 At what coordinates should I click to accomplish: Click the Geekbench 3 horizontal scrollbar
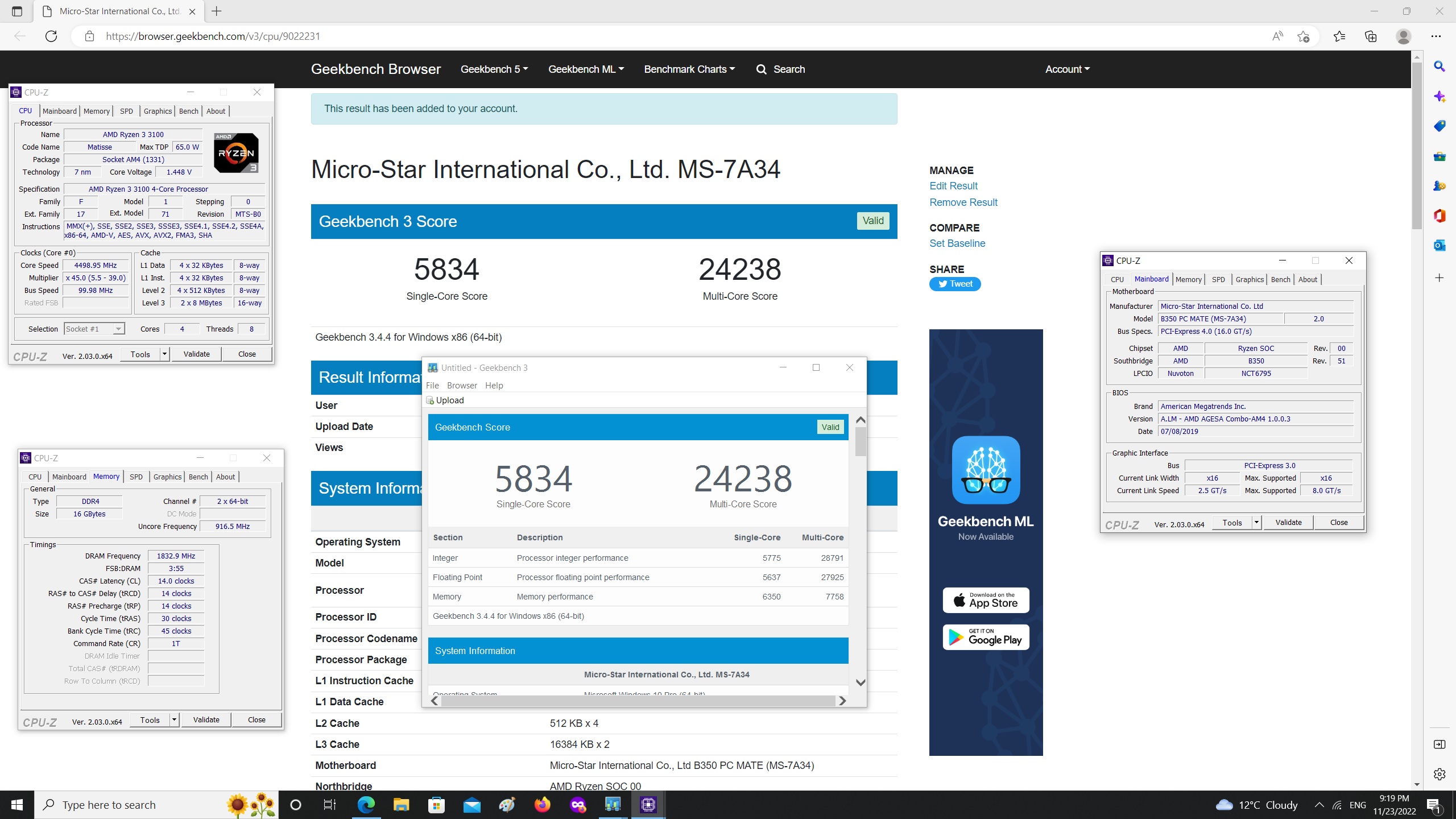pyautogui.click(x=638, y=701)
